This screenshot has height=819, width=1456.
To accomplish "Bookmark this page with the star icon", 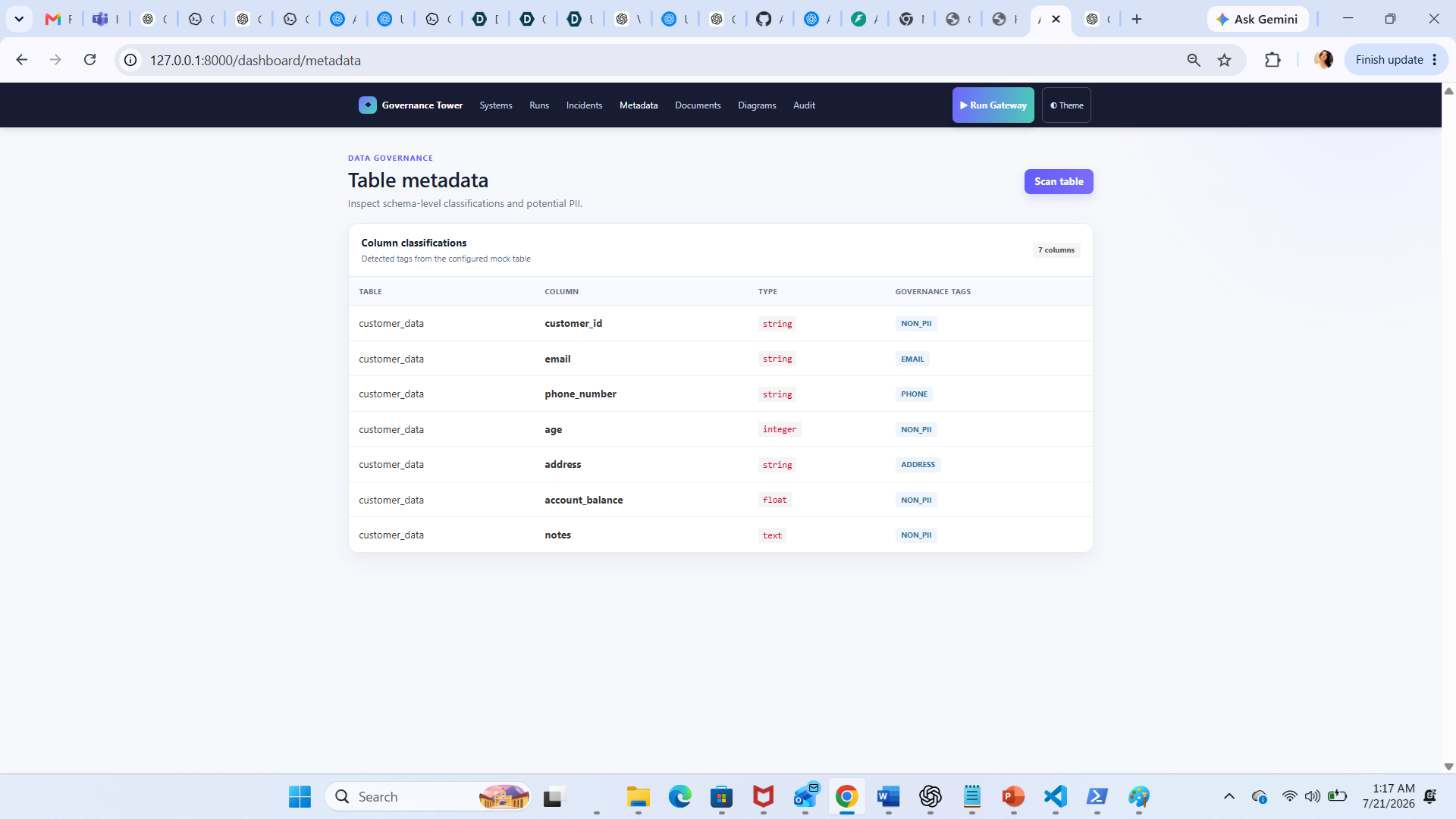I will point(1225,60).
